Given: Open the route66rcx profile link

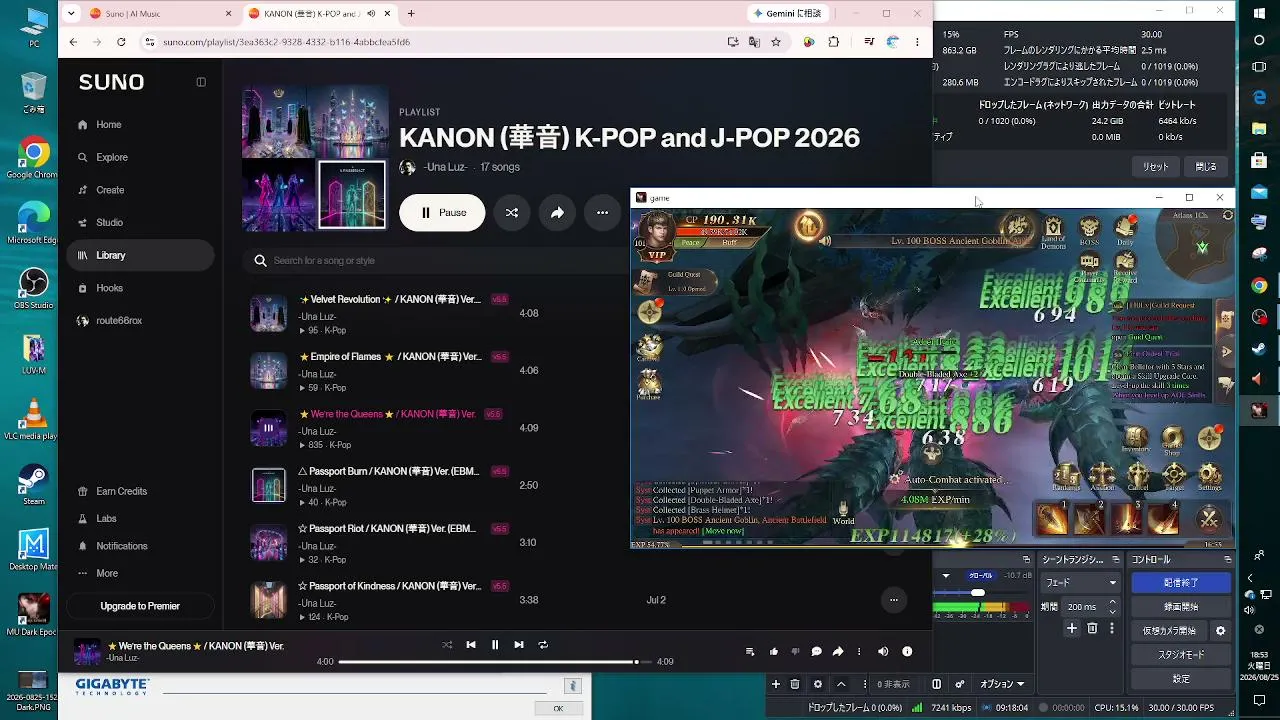Looking at the screenshot, I should (119, 321).
